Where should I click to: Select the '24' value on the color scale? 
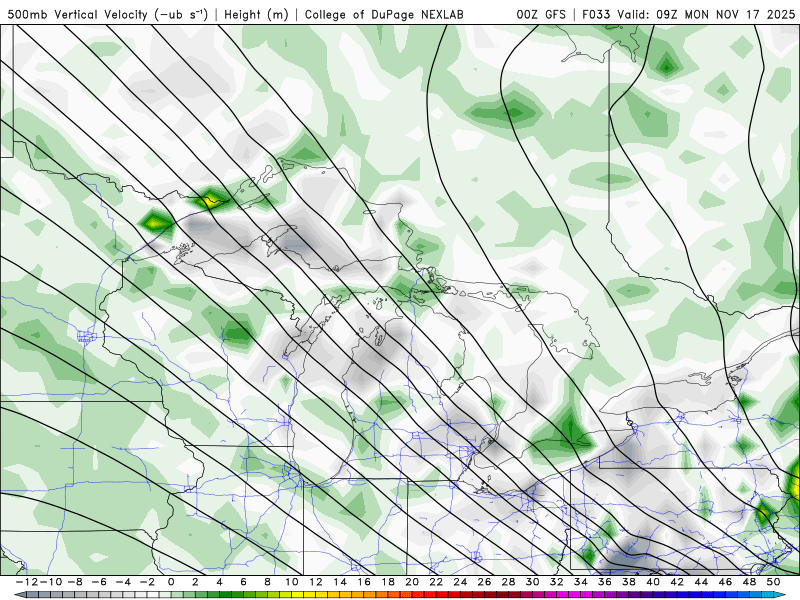460,582
